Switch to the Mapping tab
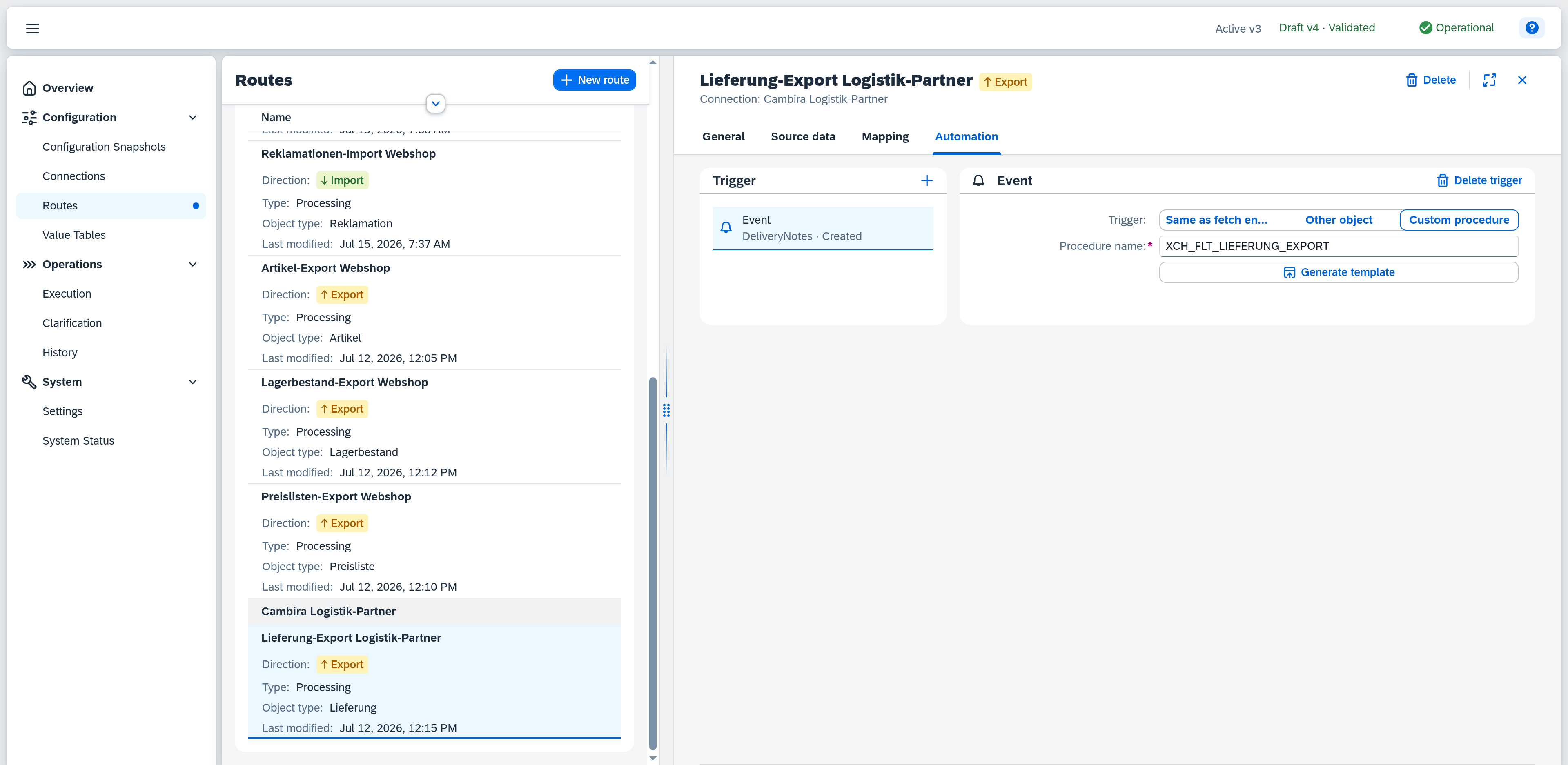This screenshot has width=1568, height=765. tap(885, 137)
